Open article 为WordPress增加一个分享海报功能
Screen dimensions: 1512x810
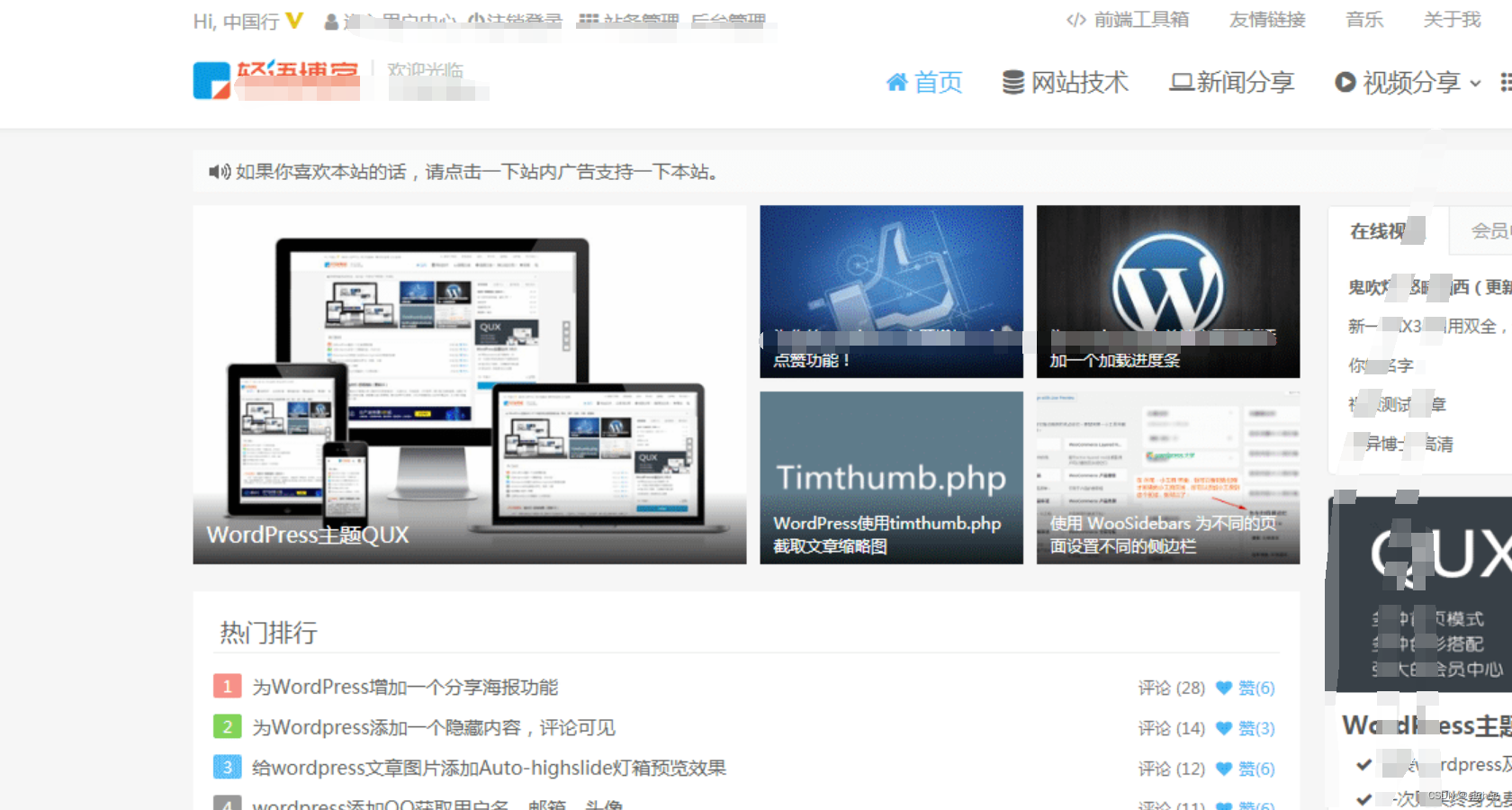(405, 687)
